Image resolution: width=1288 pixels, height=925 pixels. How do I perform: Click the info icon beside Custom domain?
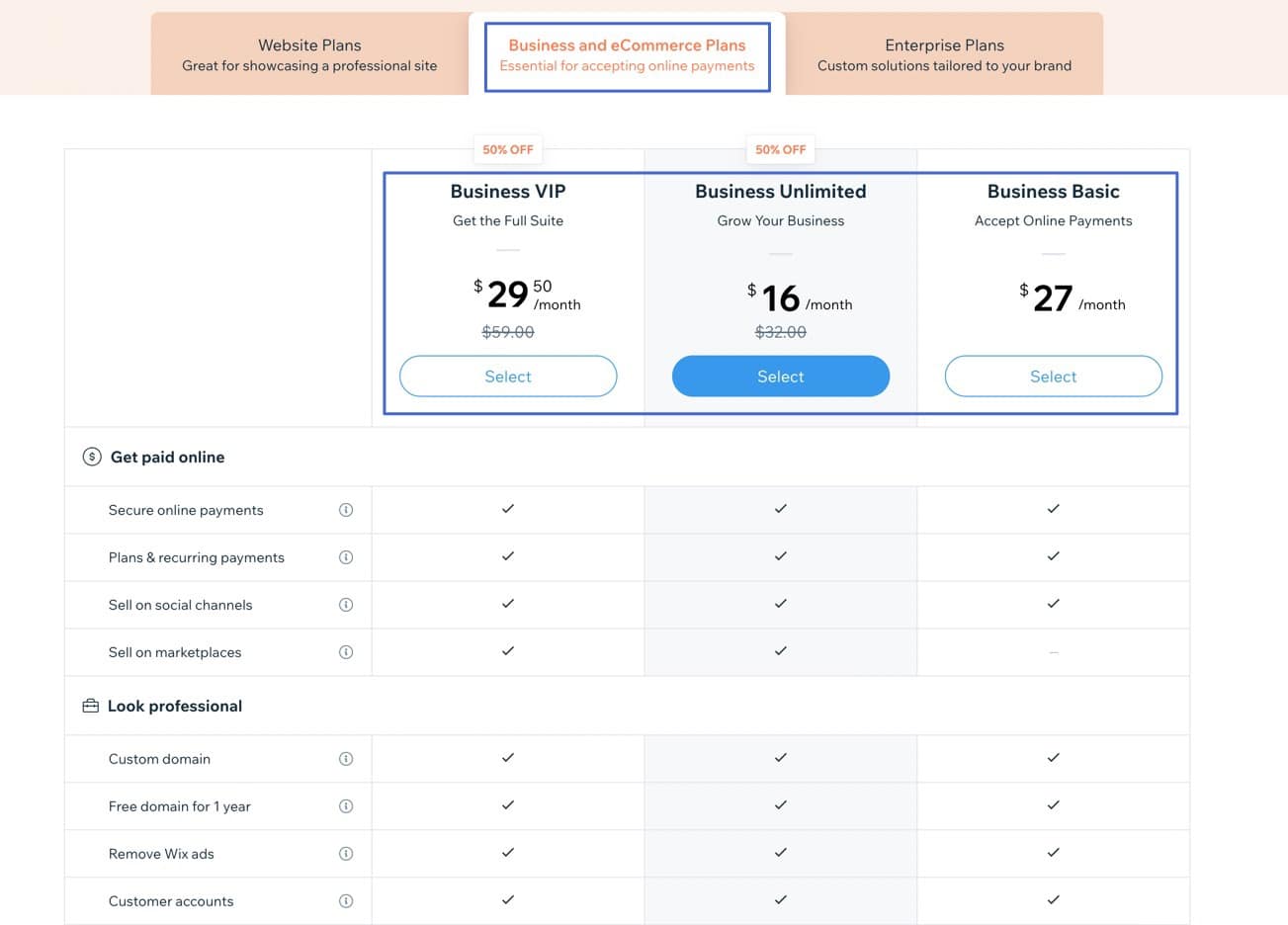click(346, 758)
